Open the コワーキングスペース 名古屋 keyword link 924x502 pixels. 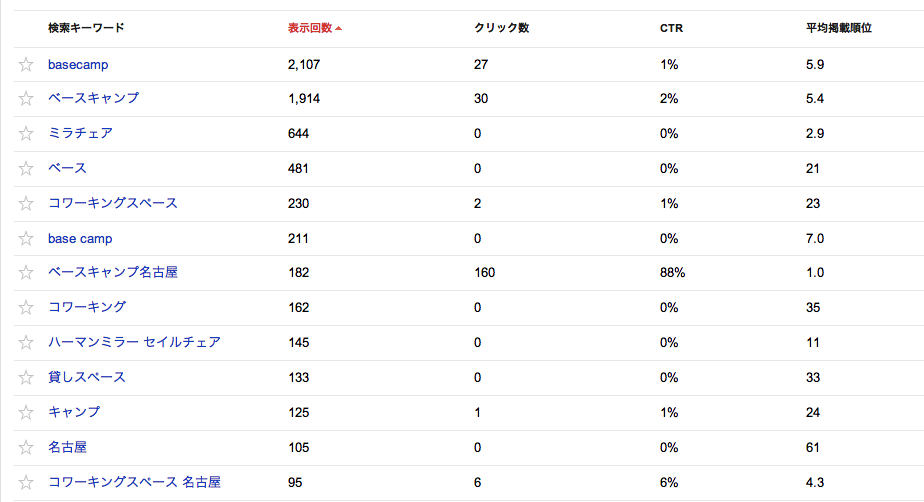coord(134,482)
